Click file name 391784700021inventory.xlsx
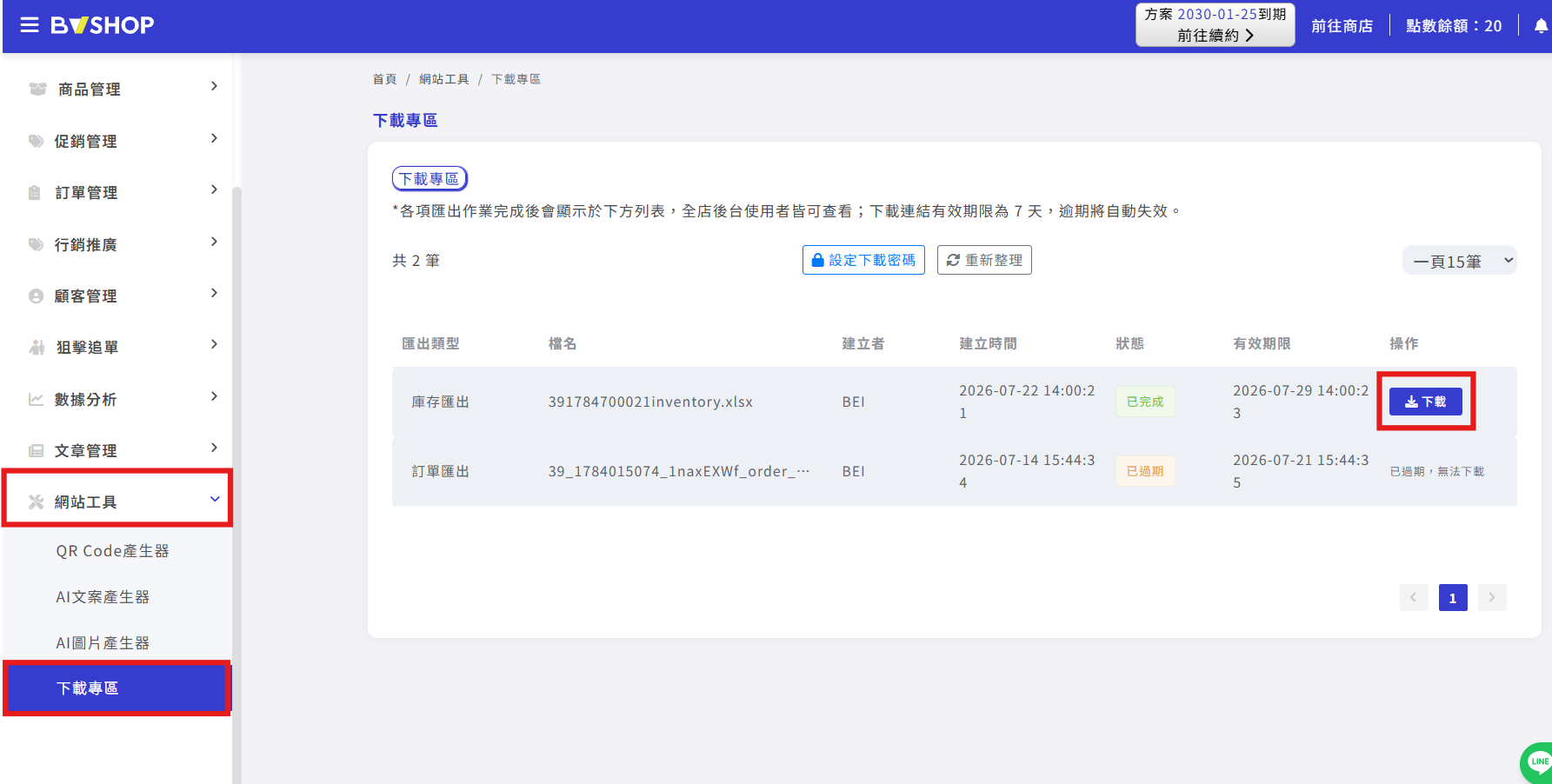This screenshot has height=784, width=1552. (x=650, y=402)
